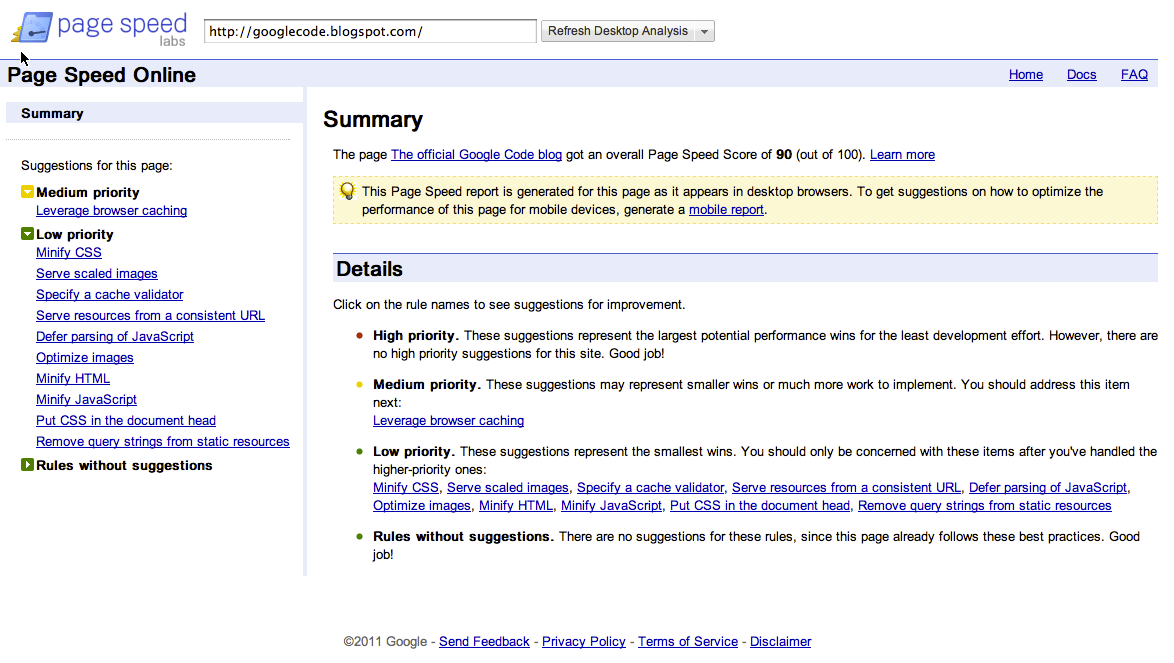Viewport: 1174px width, 663px height.
Task: Open Put CSS in the document head in the Details list
Action: click(x=760, y=505)
